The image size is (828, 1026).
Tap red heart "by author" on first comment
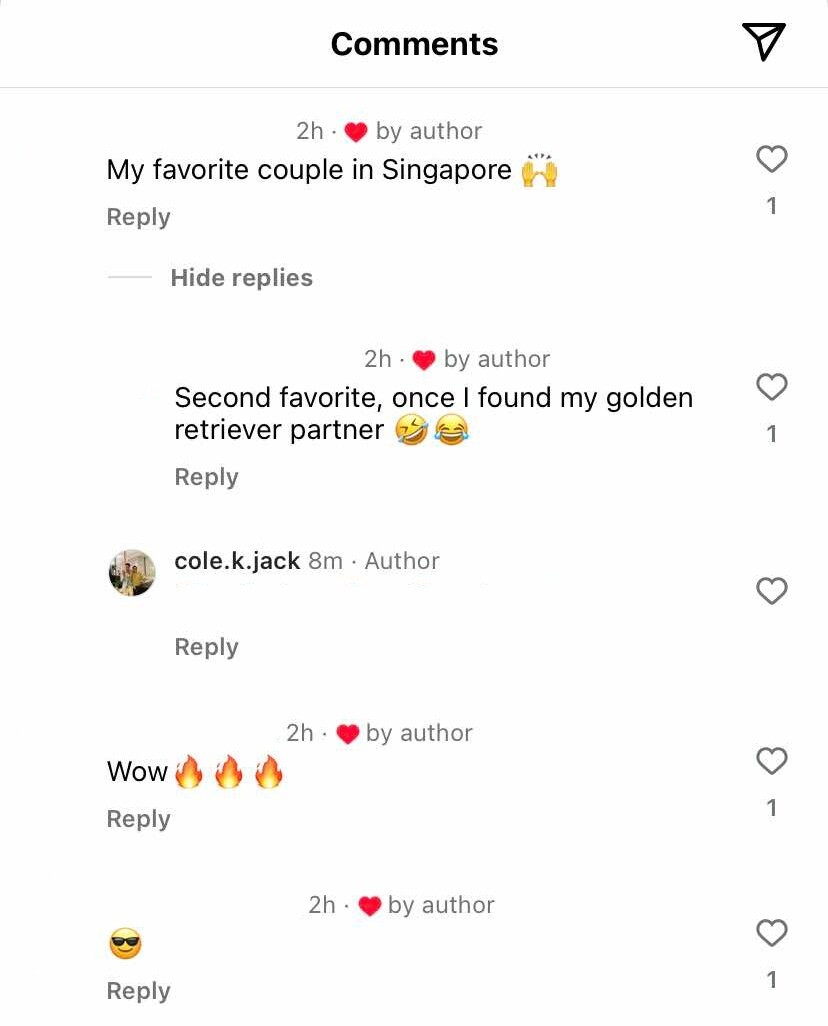pyautogui.click(x=356, y=132)
